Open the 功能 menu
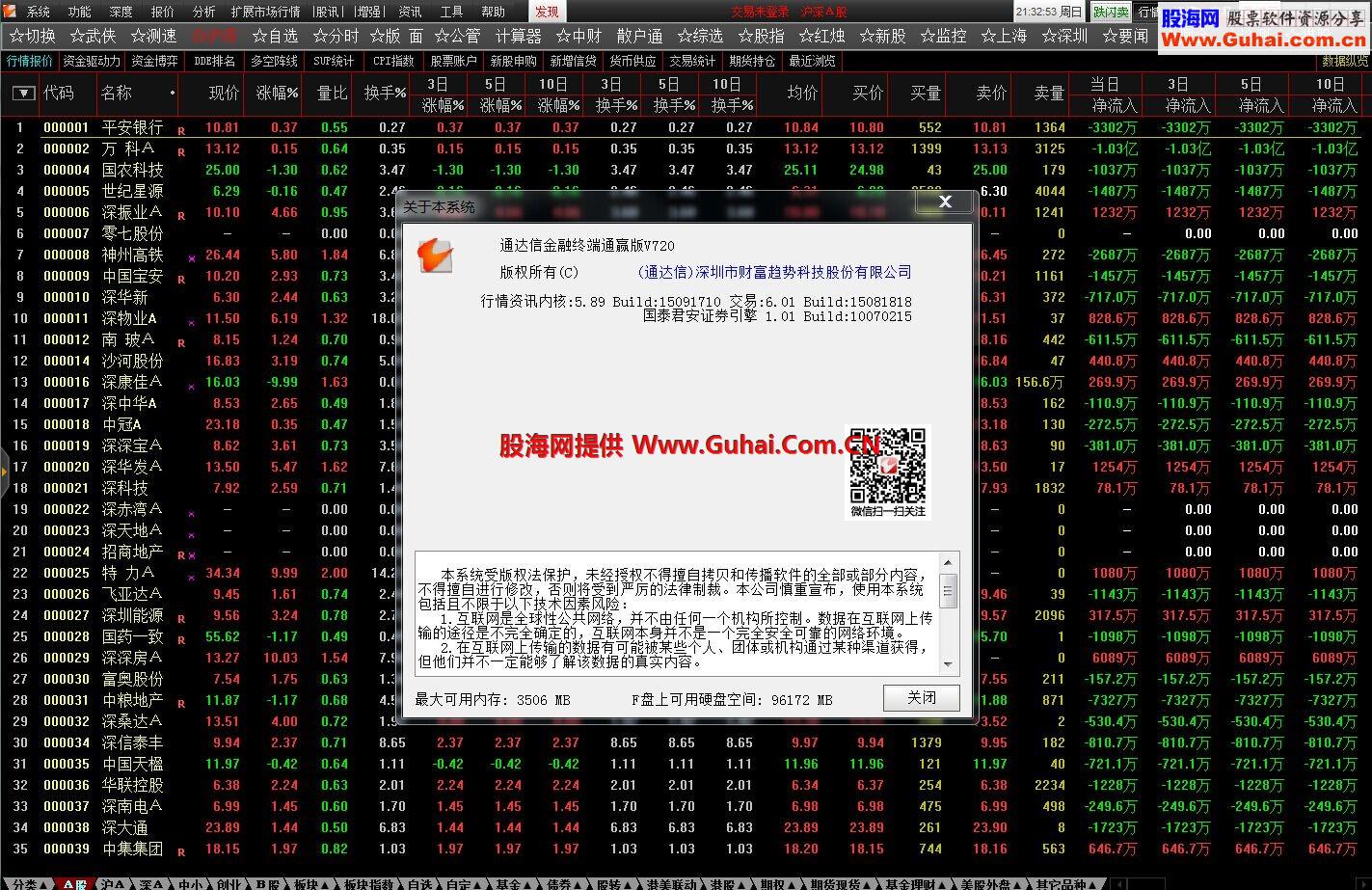 (79, 12)
